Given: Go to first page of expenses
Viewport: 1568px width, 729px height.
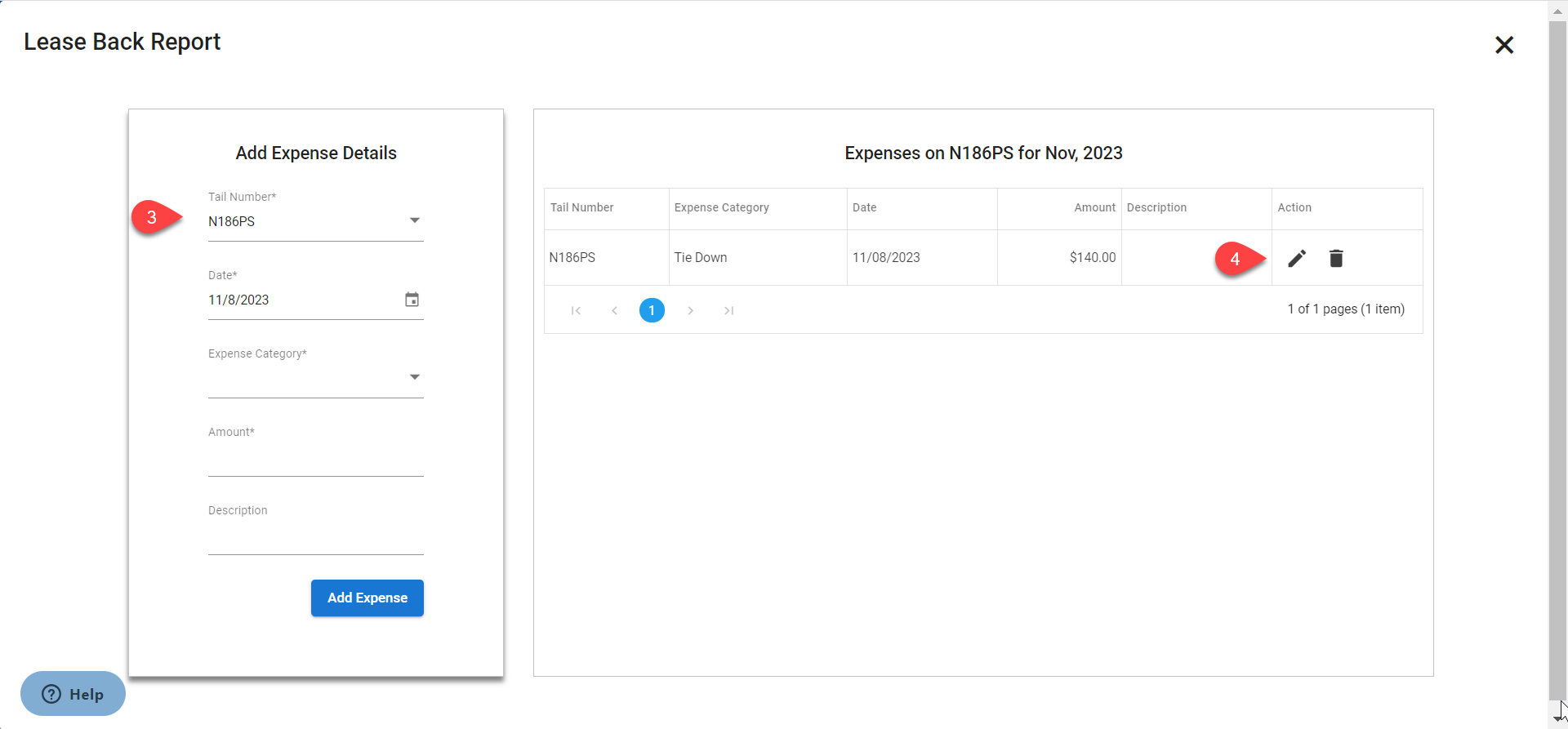Looking at the screenshot, I should [576, 310].
